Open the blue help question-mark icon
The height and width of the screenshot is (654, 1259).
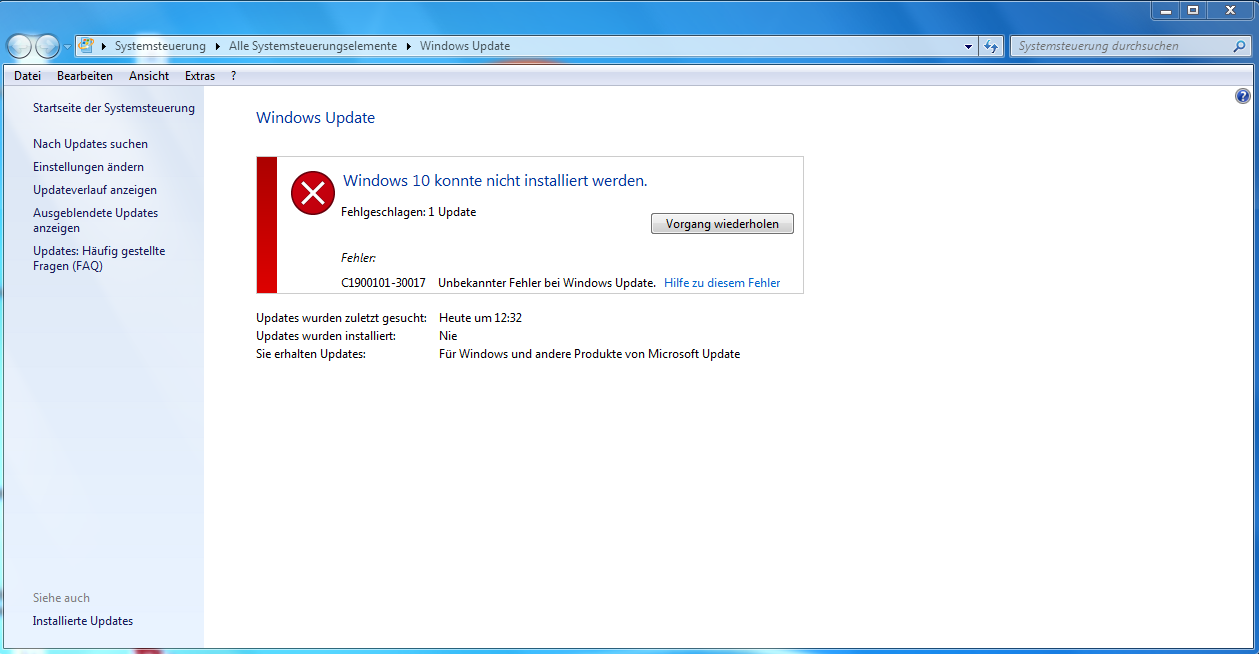click(x=1243, y=97)
